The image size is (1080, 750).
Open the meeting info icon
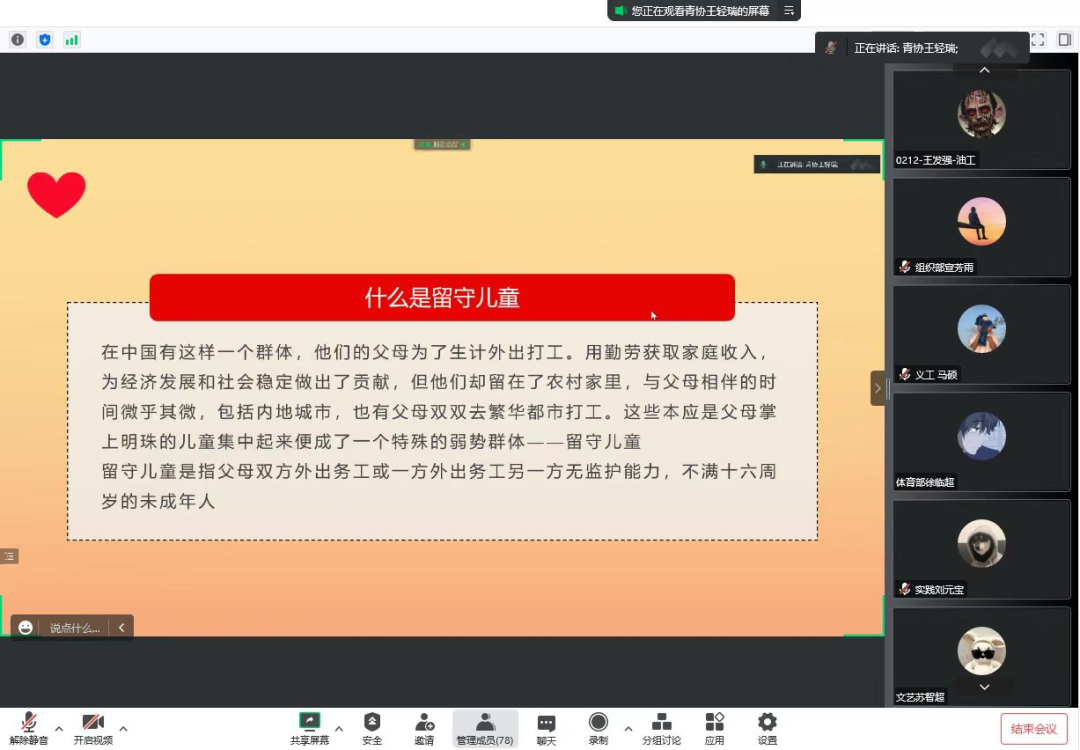[x=17, y=40]
